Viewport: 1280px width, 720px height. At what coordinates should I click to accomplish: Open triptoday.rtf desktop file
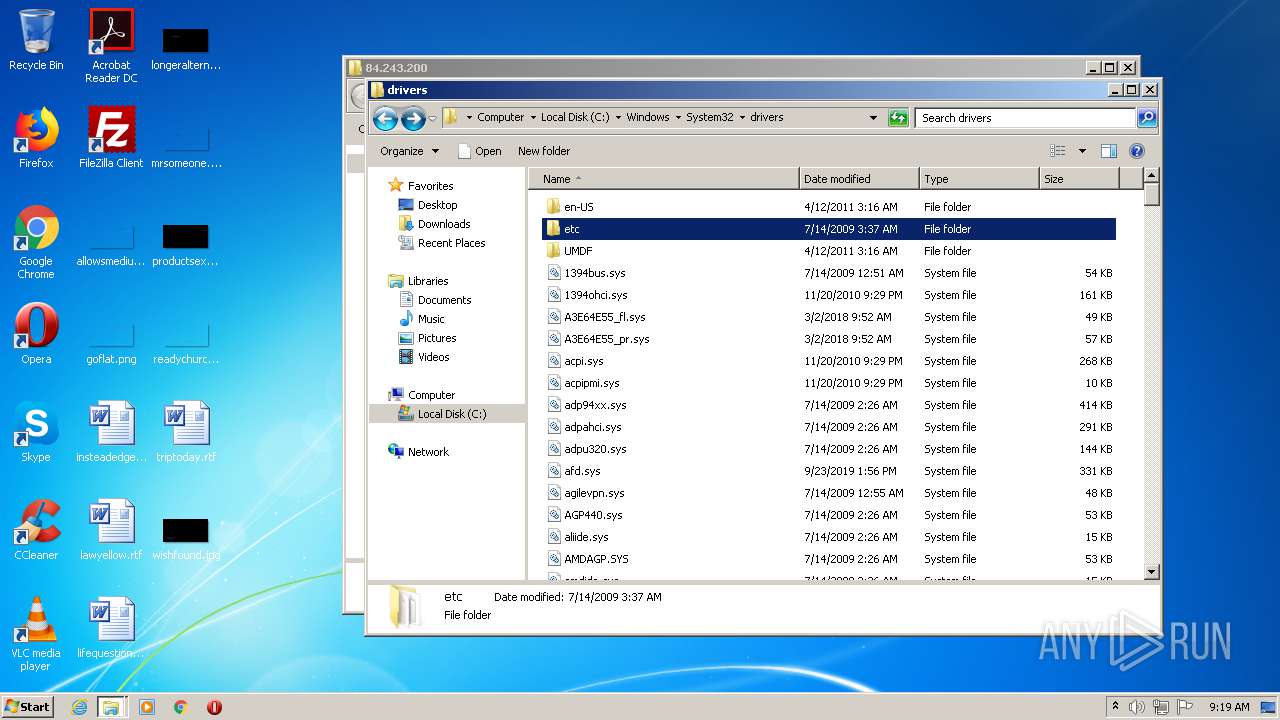point(186,432)
